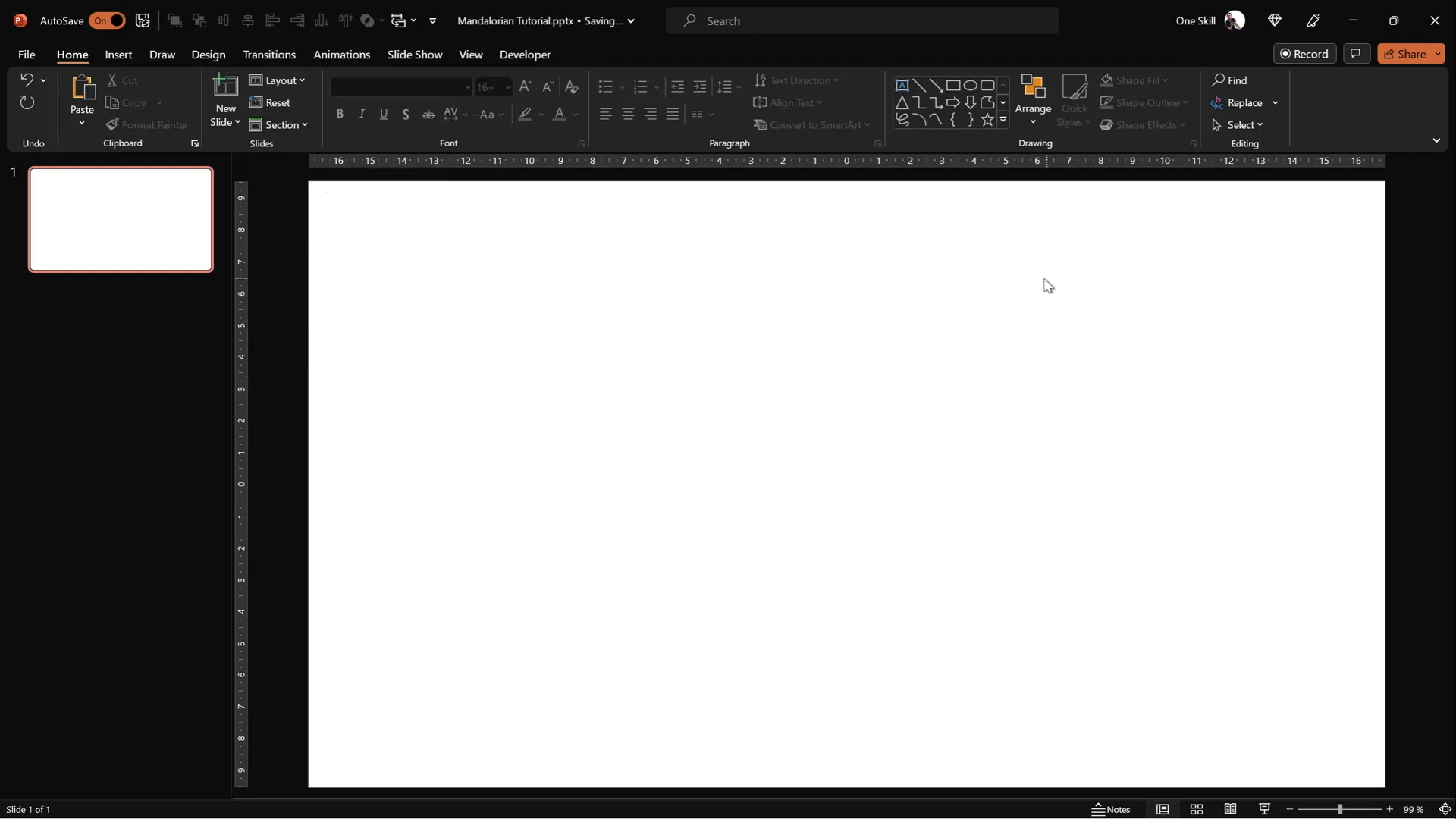Switch to Transitions tab
The width and height of the screenshot is (1456, 819).
(x=269, y=55)
